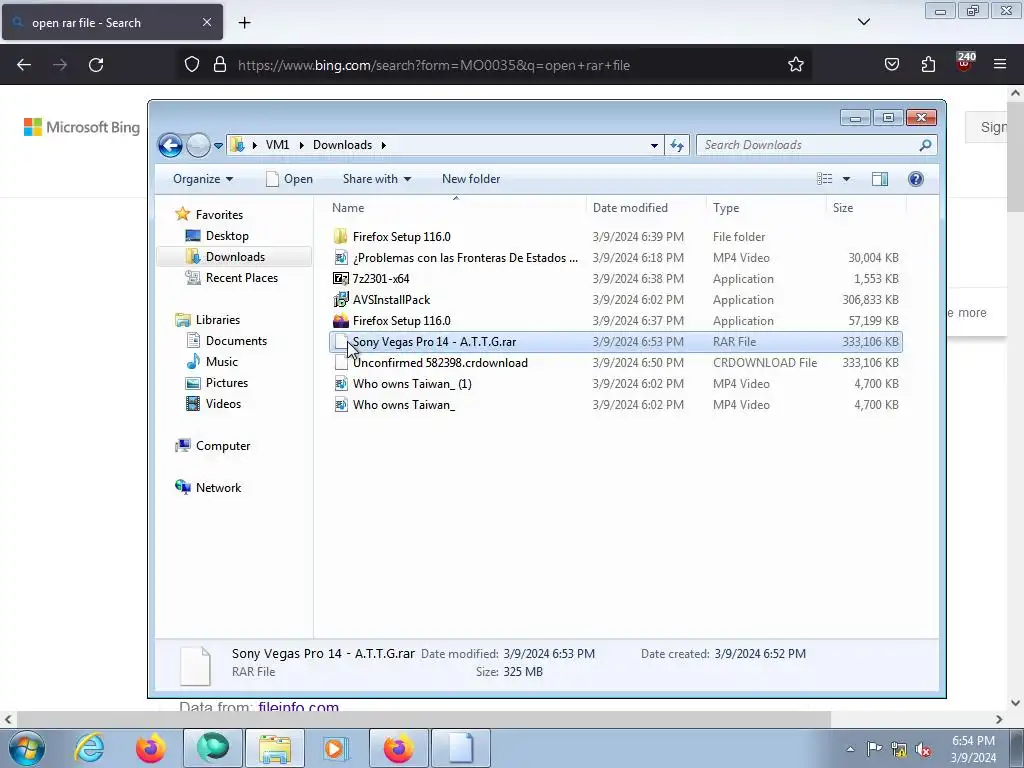The image size is (1024, 768).
Task: Open the Windows Start orb
Action: [27, 748]
